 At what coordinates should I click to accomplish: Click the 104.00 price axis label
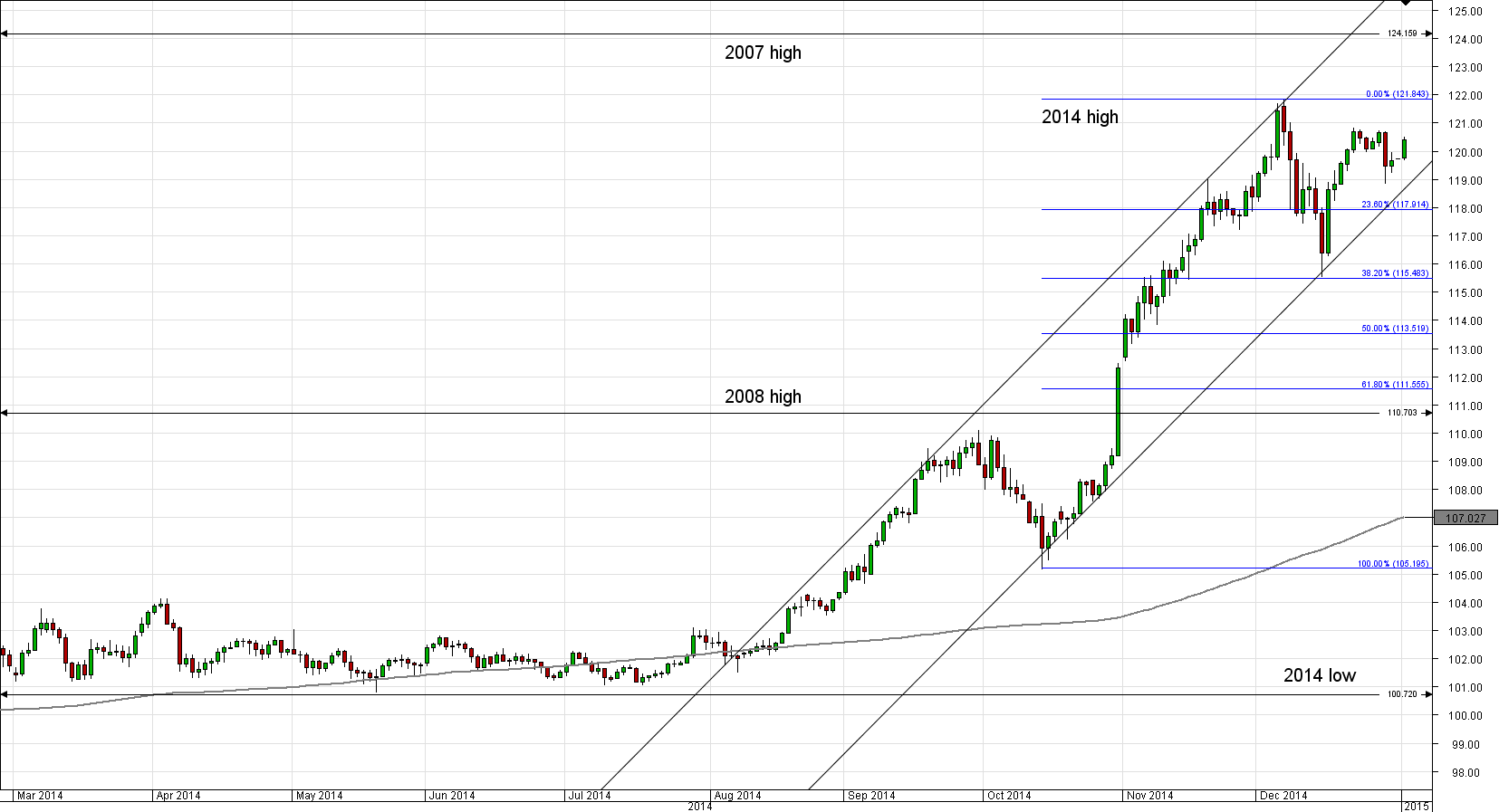pyautogui.click(x=1465, y=604)
